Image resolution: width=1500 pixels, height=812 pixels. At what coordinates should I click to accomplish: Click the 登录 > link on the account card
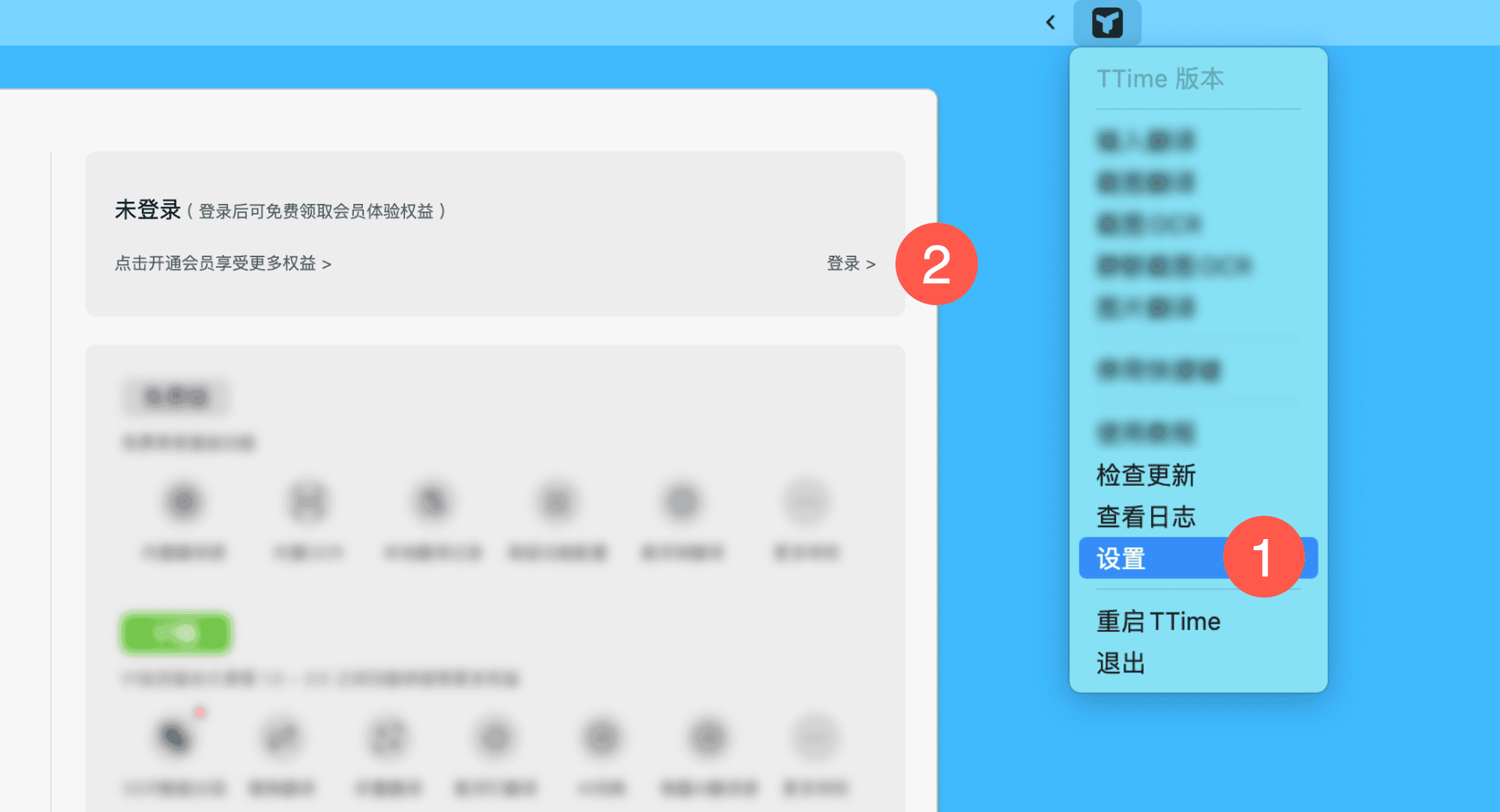pos(850,264)
